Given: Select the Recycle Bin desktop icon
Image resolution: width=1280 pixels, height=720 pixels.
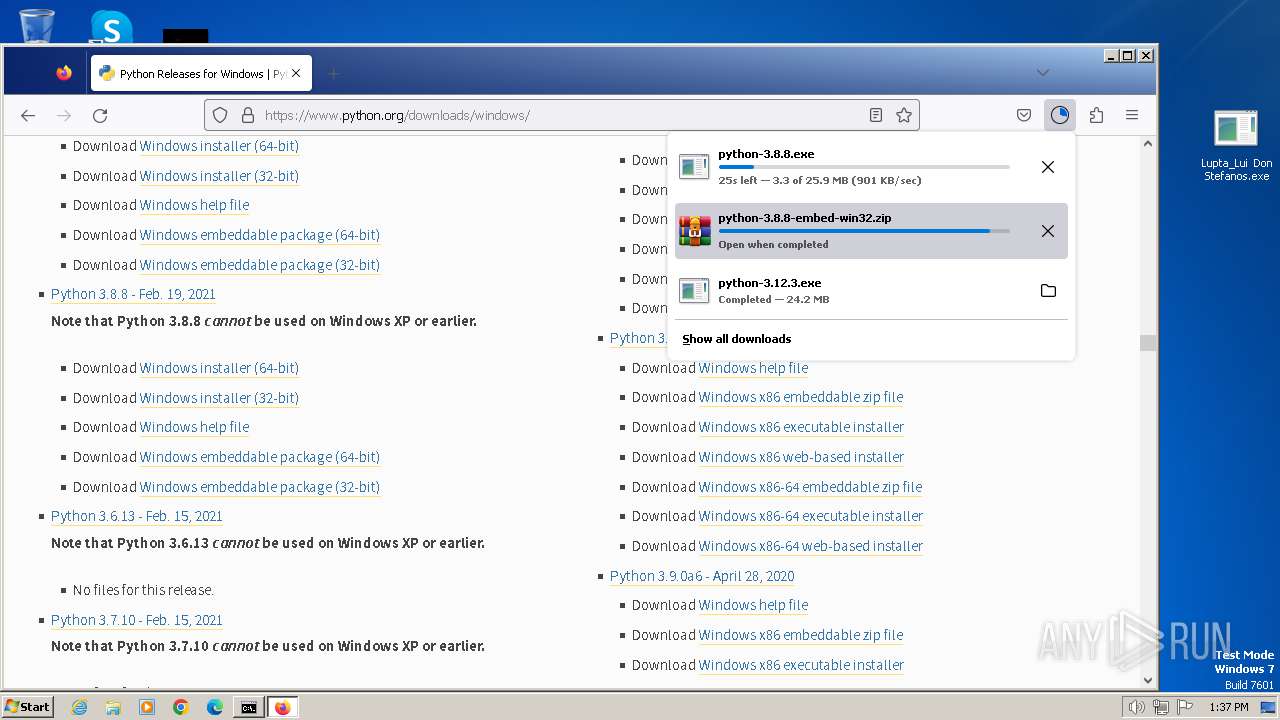Looking at the screenshot, I should [36, 26].
